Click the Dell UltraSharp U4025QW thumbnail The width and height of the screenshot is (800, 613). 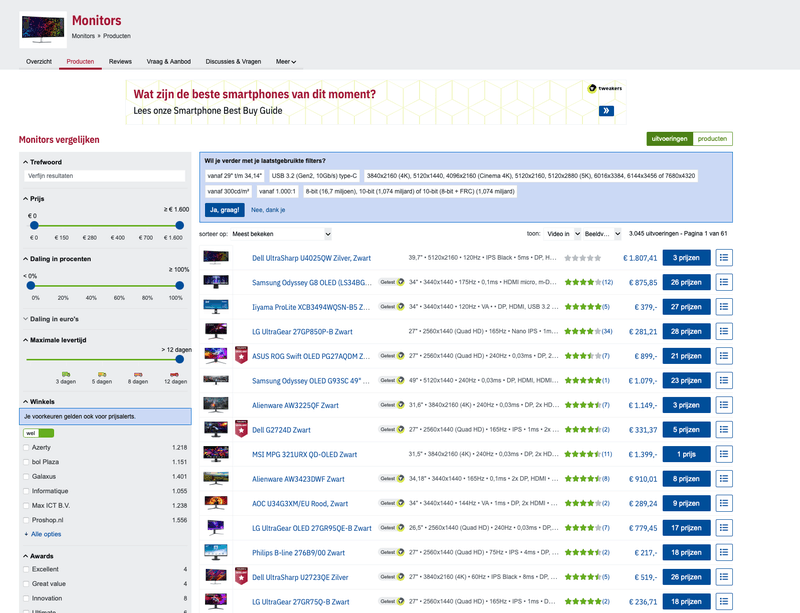click(216, 257)
